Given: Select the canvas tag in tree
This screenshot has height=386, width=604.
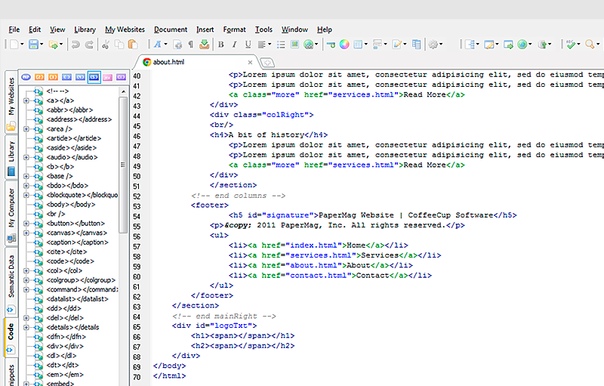Looking at the screenshot, I should pyautogui.click(x=76, y=233).
